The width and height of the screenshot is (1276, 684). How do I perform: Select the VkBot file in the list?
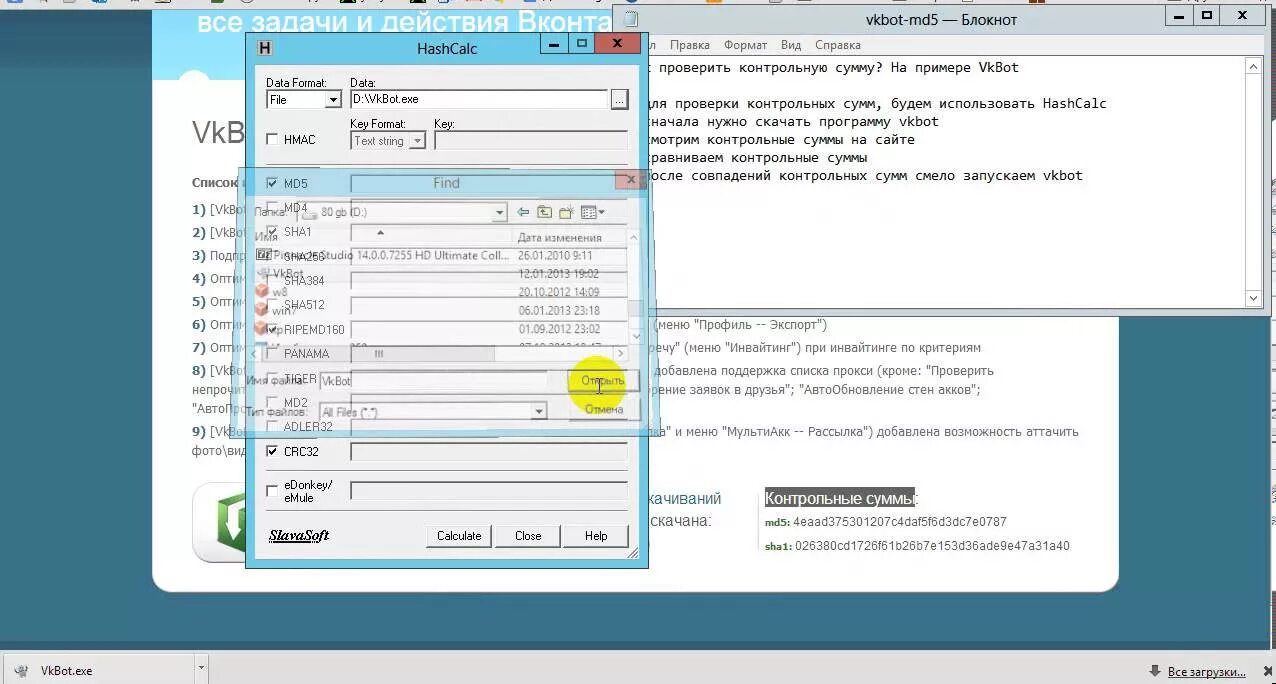point(280,273)
